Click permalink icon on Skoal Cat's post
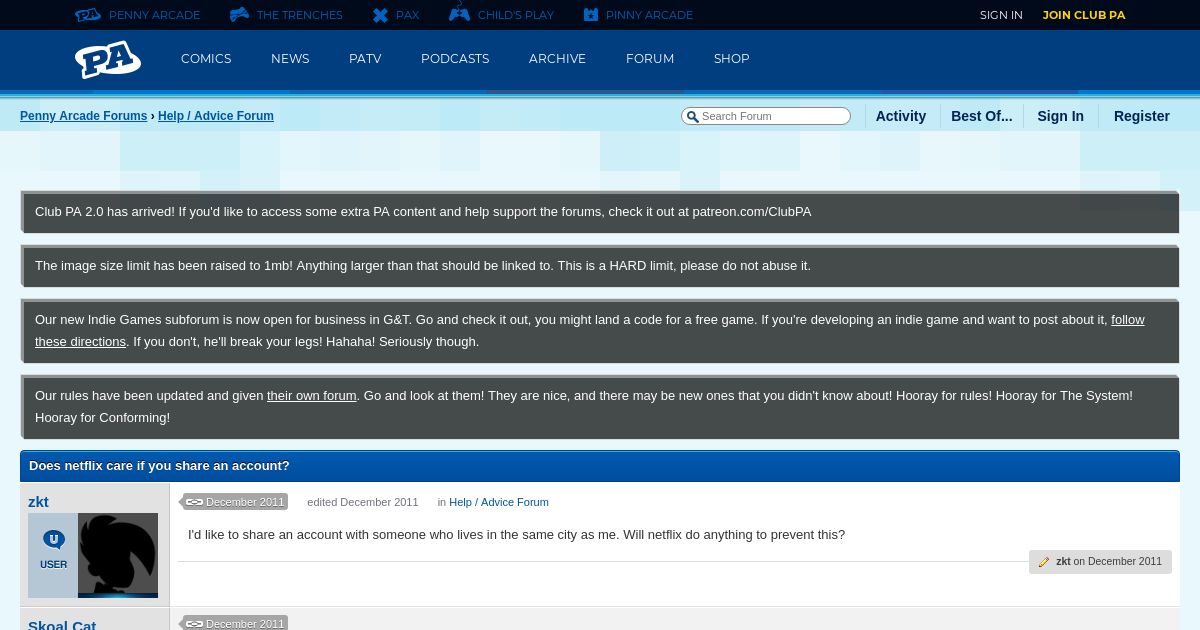This screenshot has width=1200, height=630. (194, 624)
